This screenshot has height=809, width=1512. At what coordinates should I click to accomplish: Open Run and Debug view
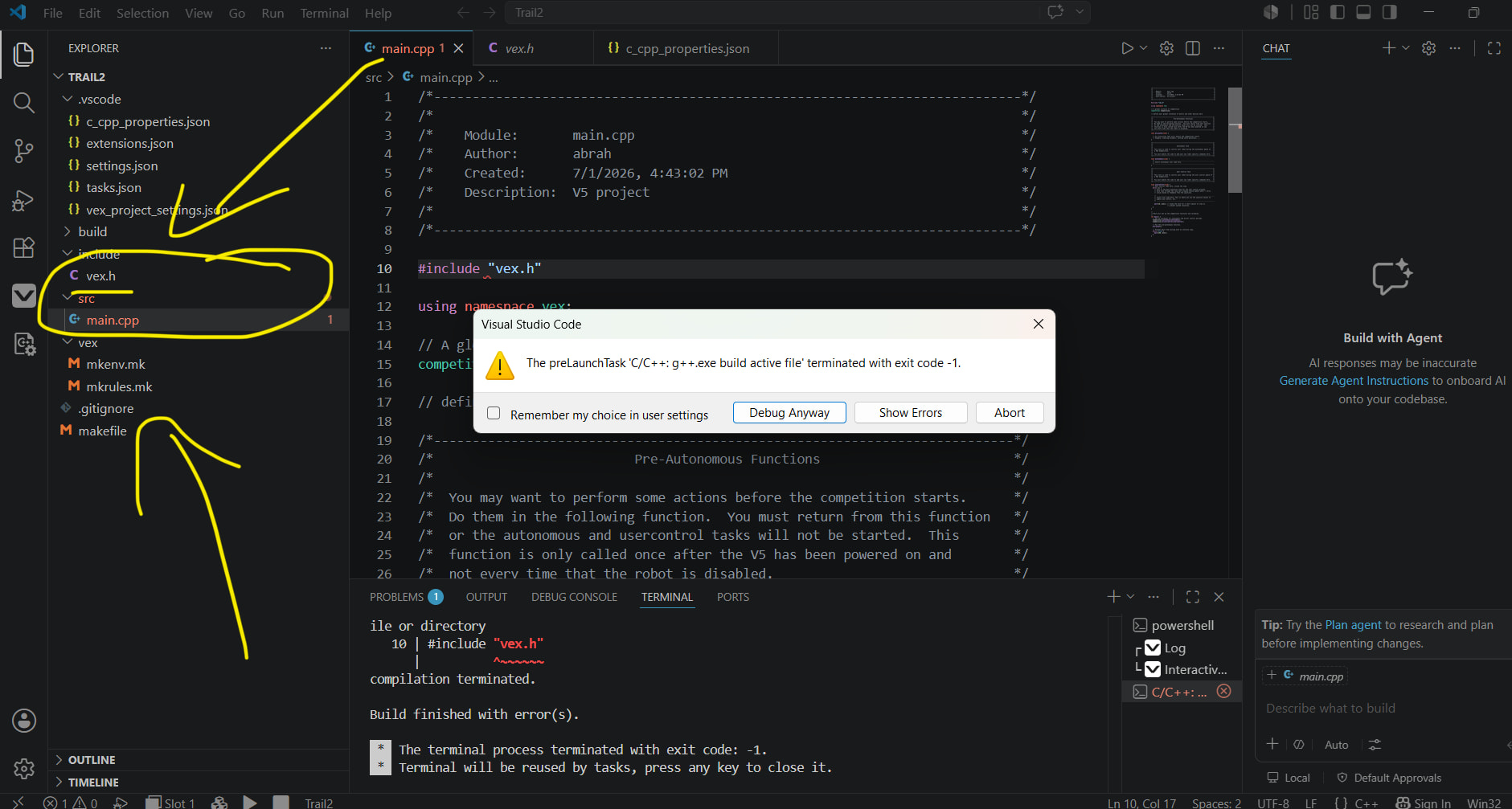tap(23, 200)
